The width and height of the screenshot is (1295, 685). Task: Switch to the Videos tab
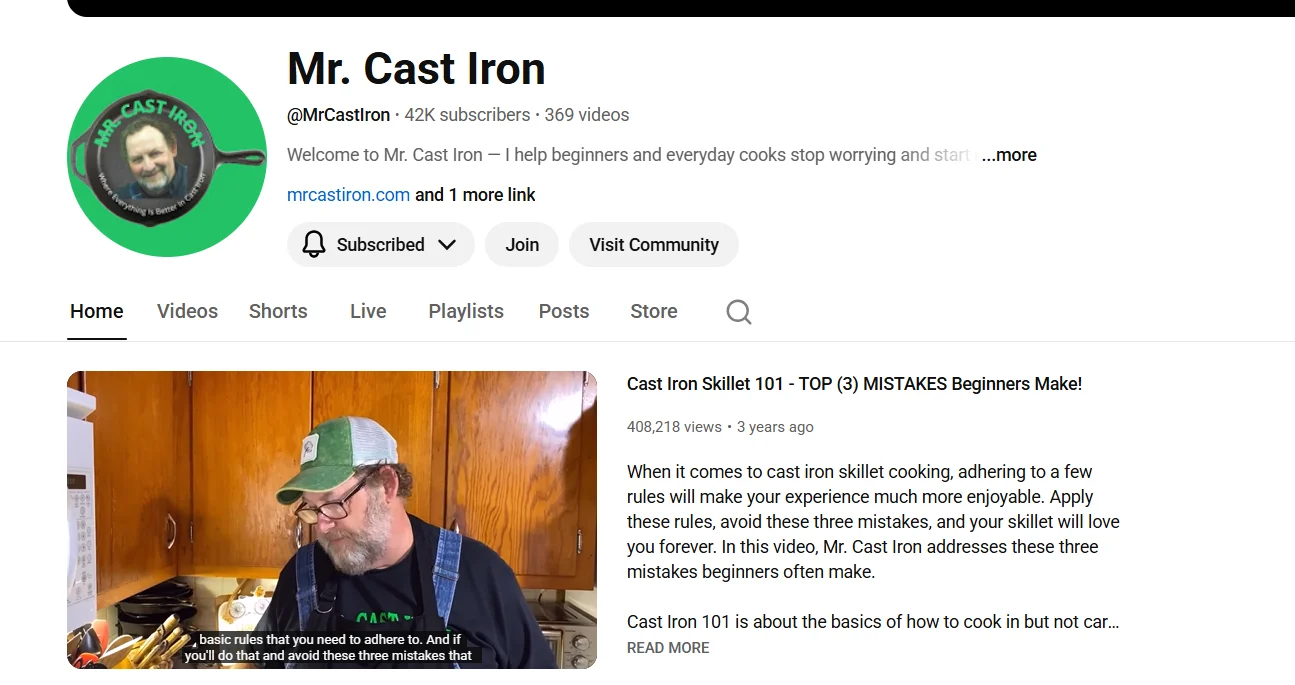coord(187,311)
